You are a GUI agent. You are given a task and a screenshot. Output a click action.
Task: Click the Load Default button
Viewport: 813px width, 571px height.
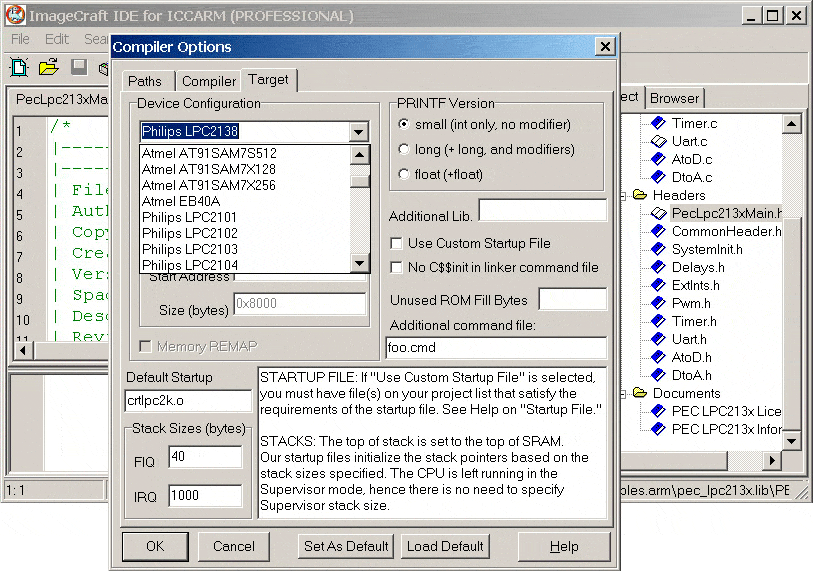pos(445,546)
